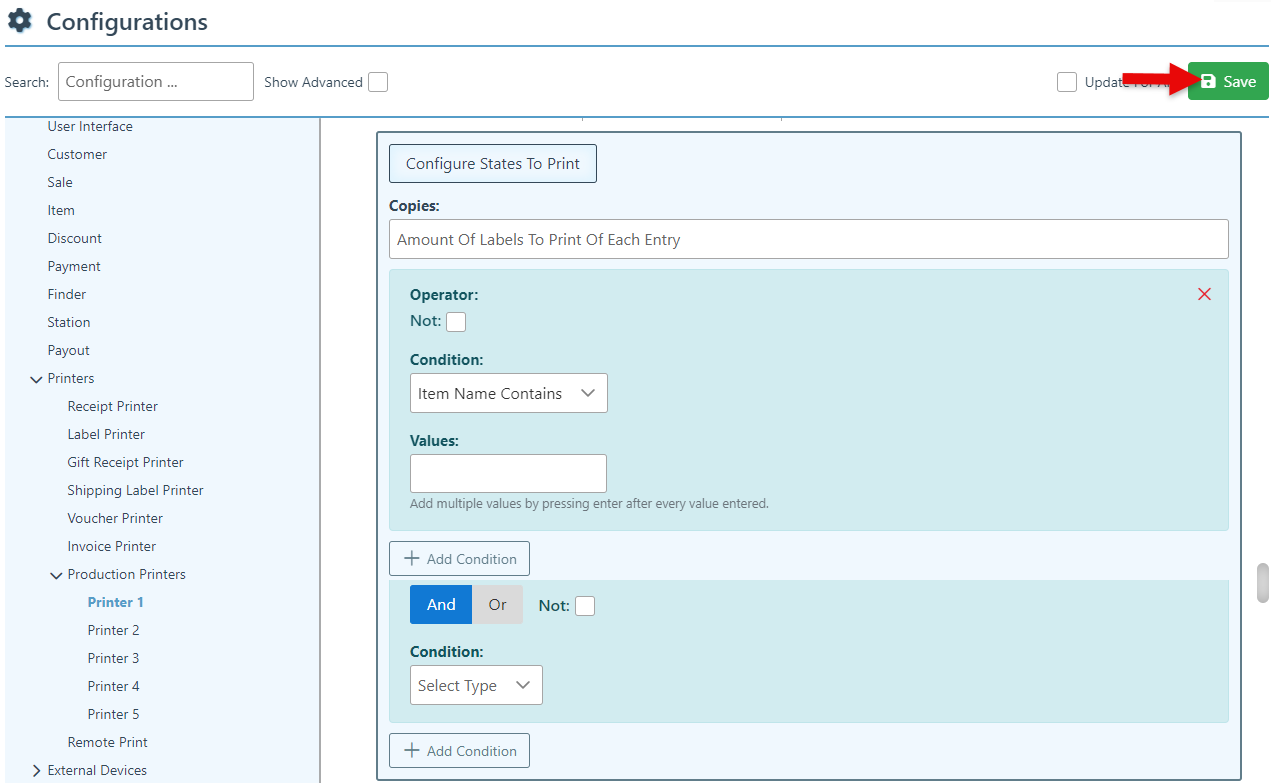Remove the condition with the red X

1204,294
